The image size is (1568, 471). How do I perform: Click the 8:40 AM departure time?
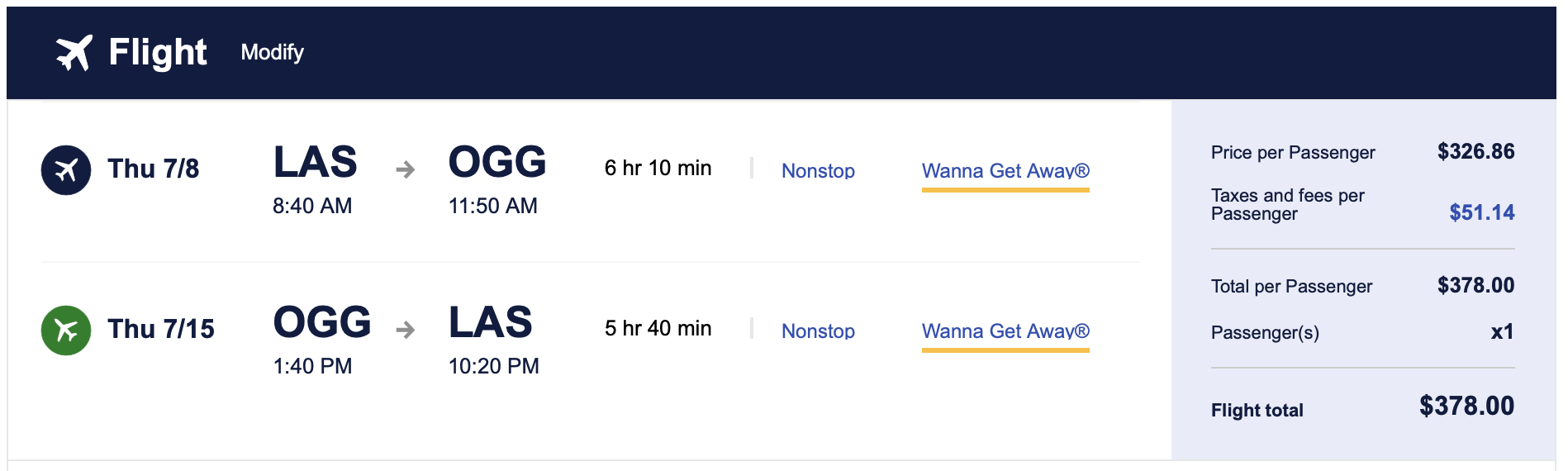(312, 206)
